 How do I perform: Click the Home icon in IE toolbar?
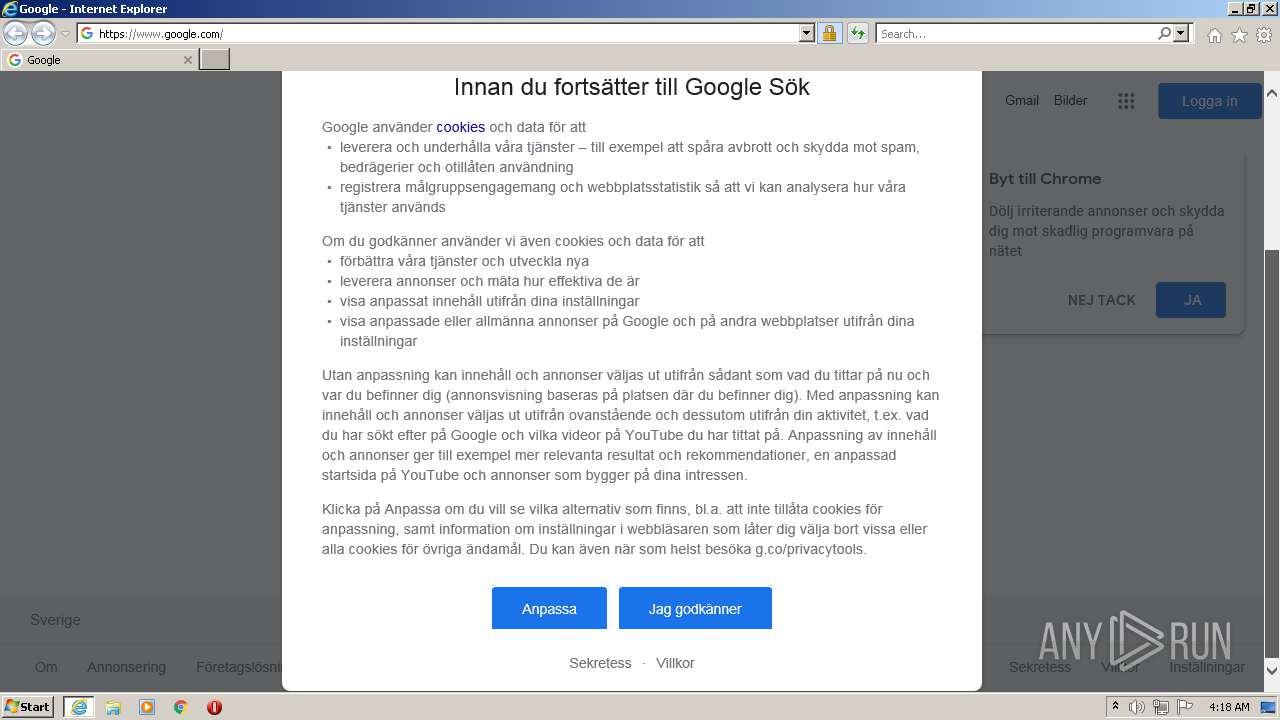pyautogui.click(x=1214, y=35)
